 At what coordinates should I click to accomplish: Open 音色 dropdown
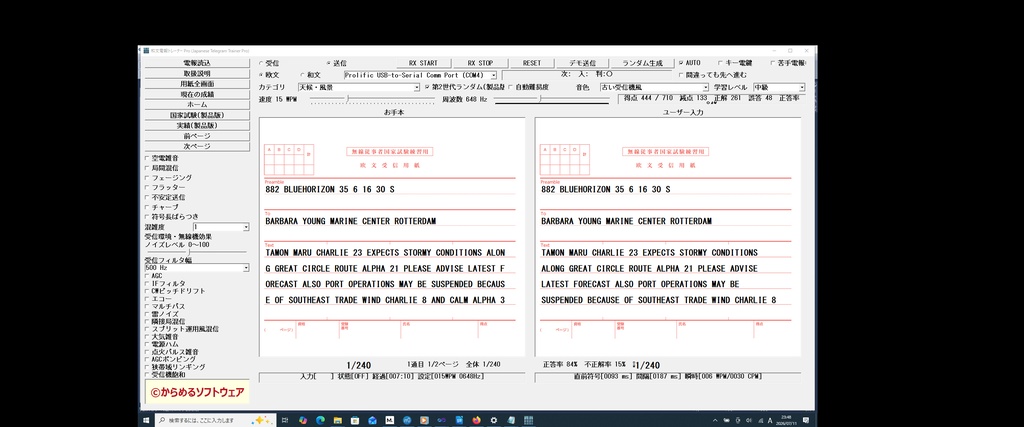[654, 87]
